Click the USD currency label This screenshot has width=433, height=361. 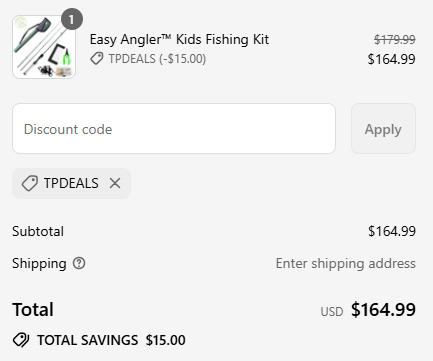click(x=332, y=312)
